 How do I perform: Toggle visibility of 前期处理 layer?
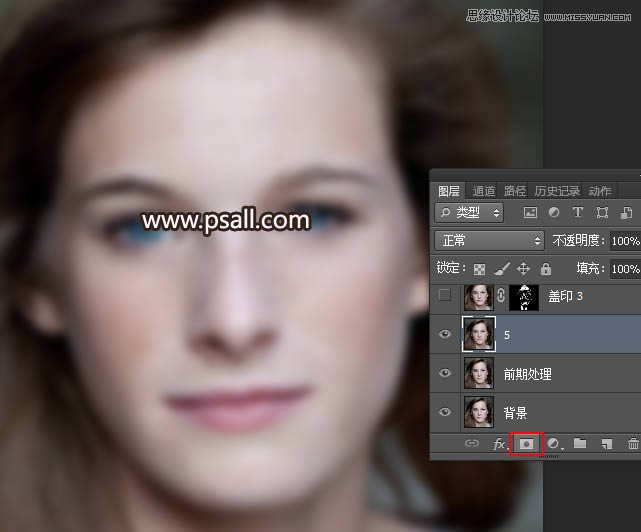(x=446, y=374)
